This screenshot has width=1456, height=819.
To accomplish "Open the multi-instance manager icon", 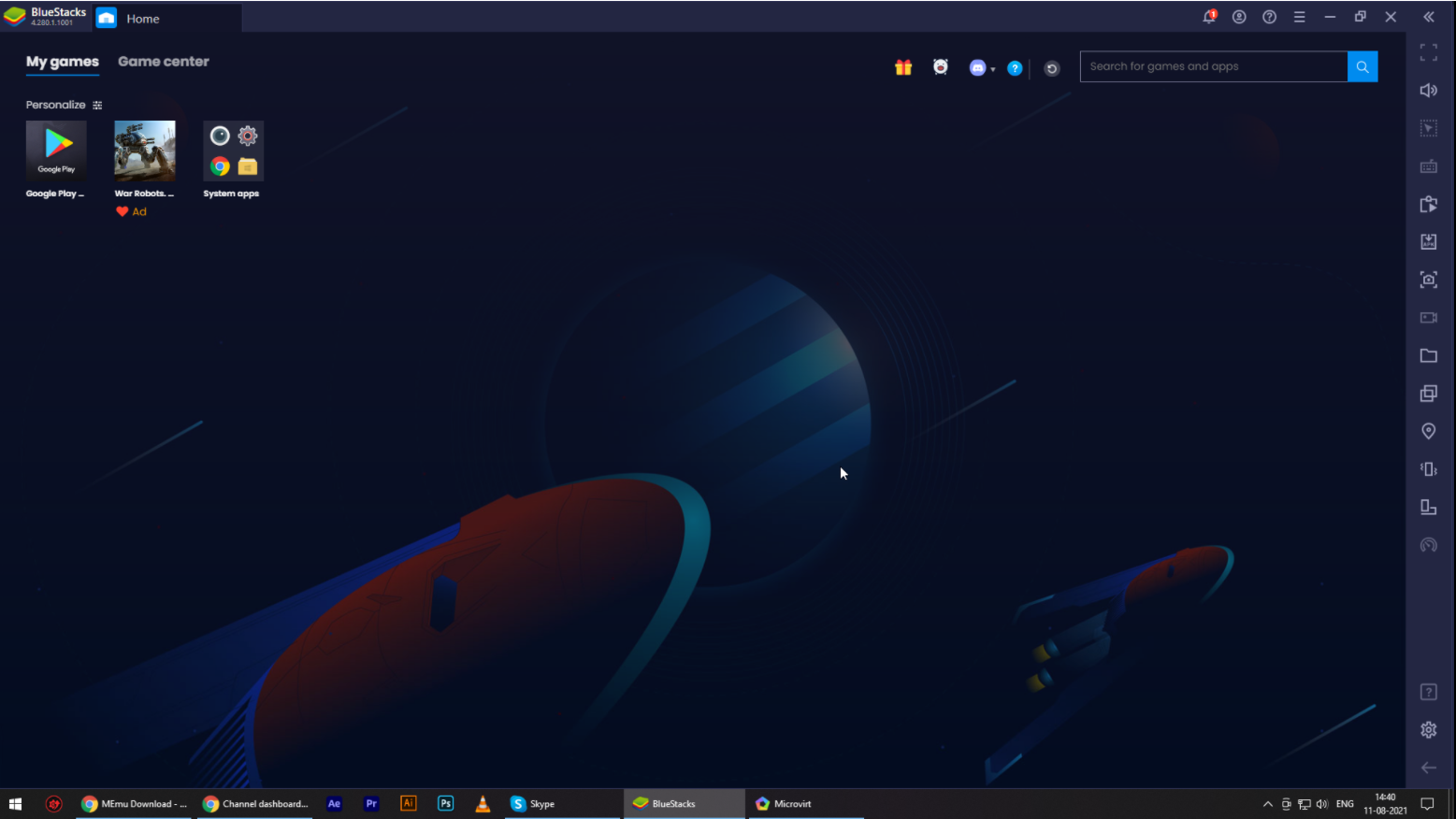I will [1428, 393].
